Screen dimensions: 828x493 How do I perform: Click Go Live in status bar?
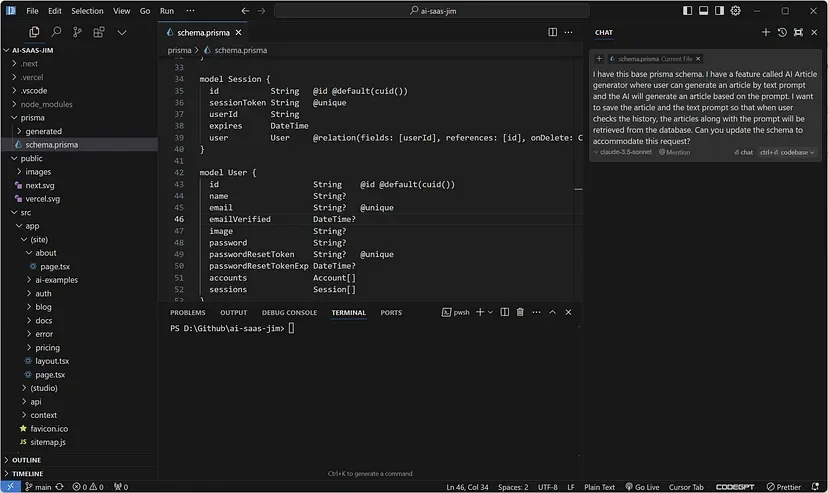(641, 487)
